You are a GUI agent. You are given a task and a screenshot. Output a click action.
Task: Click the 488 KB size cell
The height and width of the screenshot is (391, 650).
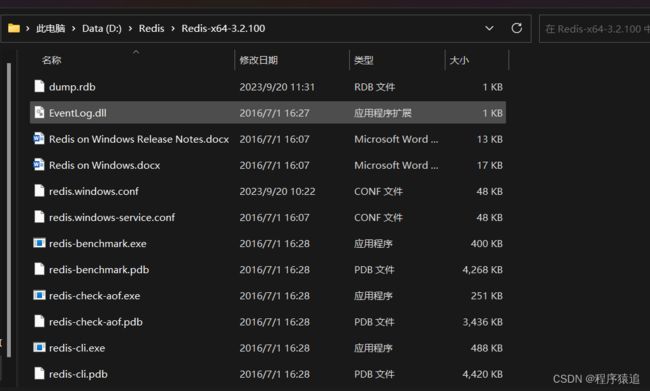[487, 348]
